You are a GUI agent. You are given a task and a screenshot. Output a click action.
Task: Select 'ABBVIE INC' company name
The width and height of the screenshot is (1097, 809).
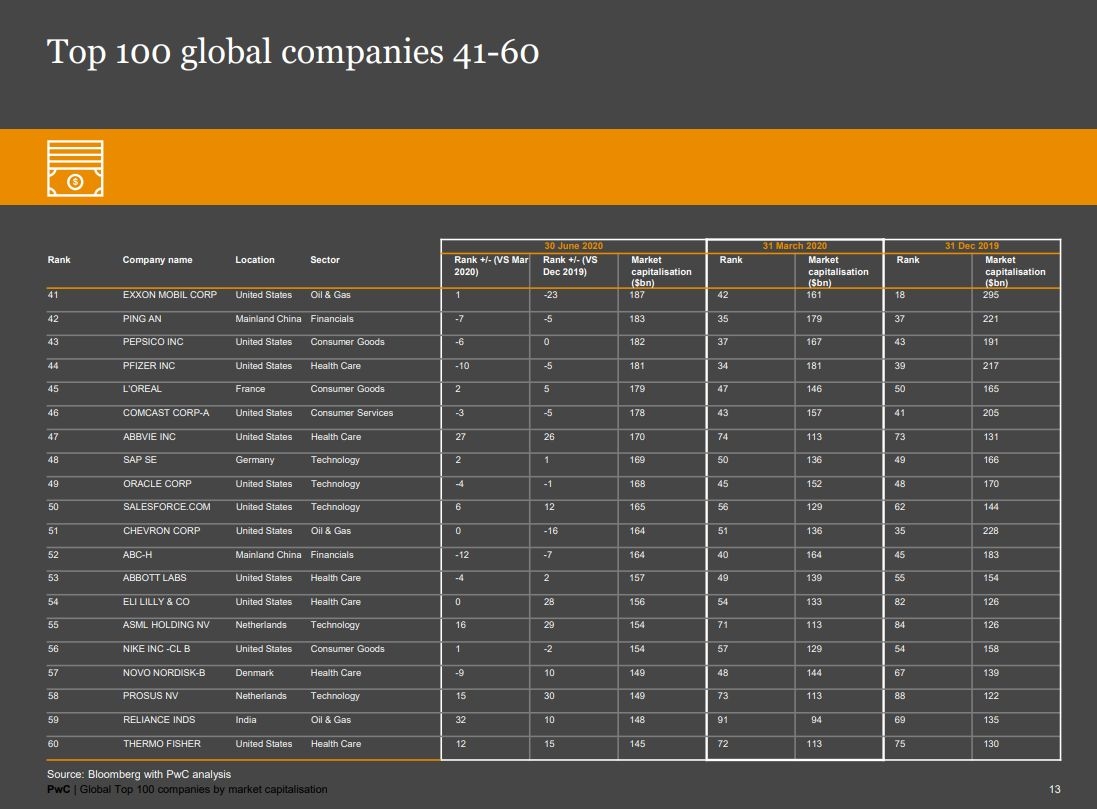(x=149, y=436)
